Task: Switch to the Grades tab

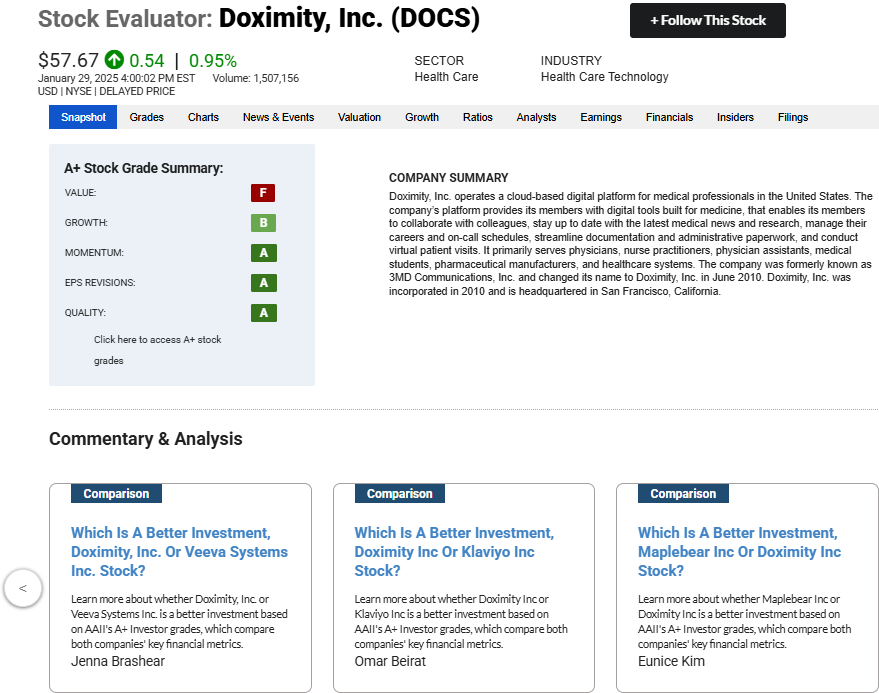Action: click(146, 117)
